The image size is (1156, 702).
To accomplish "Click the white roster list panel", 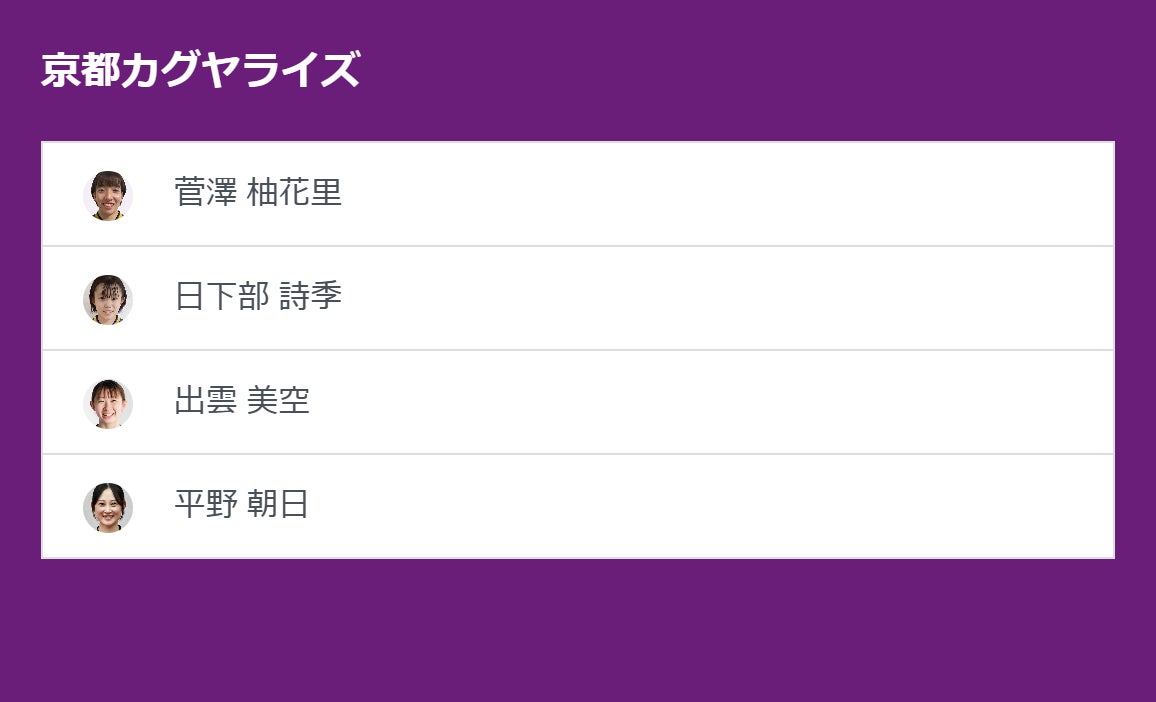I will click(x=800, y=350).
